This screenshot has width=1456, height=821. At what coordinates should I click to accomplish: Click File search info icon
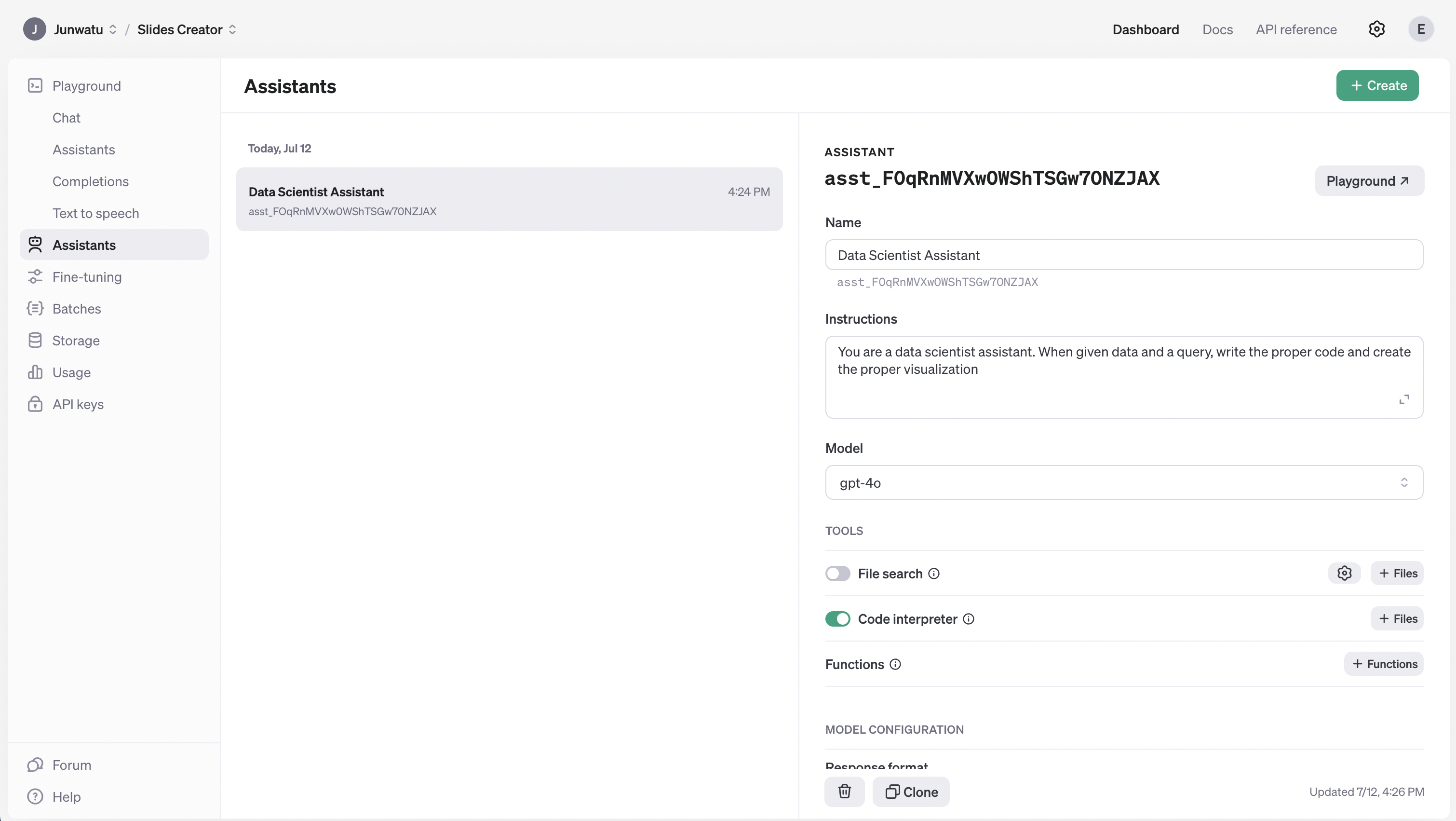pyautogui.click(x=934, y=574)
